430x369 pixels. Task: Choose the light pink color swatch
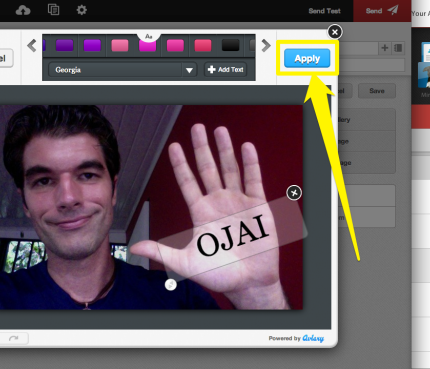[120, 45]
